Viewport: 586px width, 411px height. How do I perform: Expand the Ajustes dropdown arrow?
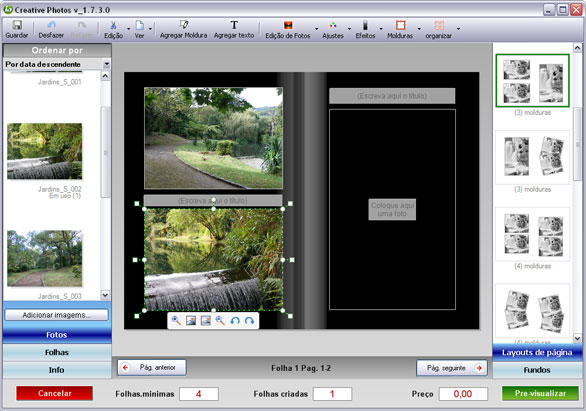(x=349, y=28)
